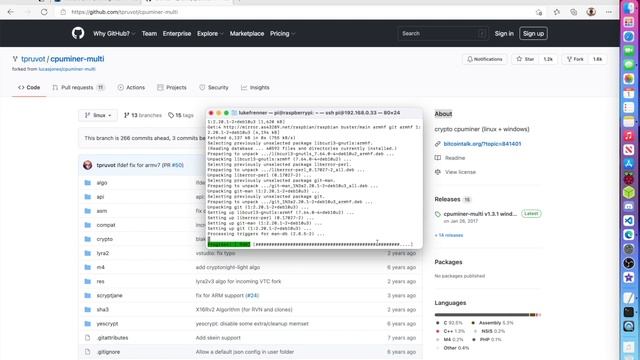Open the sha3 folder
The width and height of the screenshot is (640, 360).
tap(102, 309)
